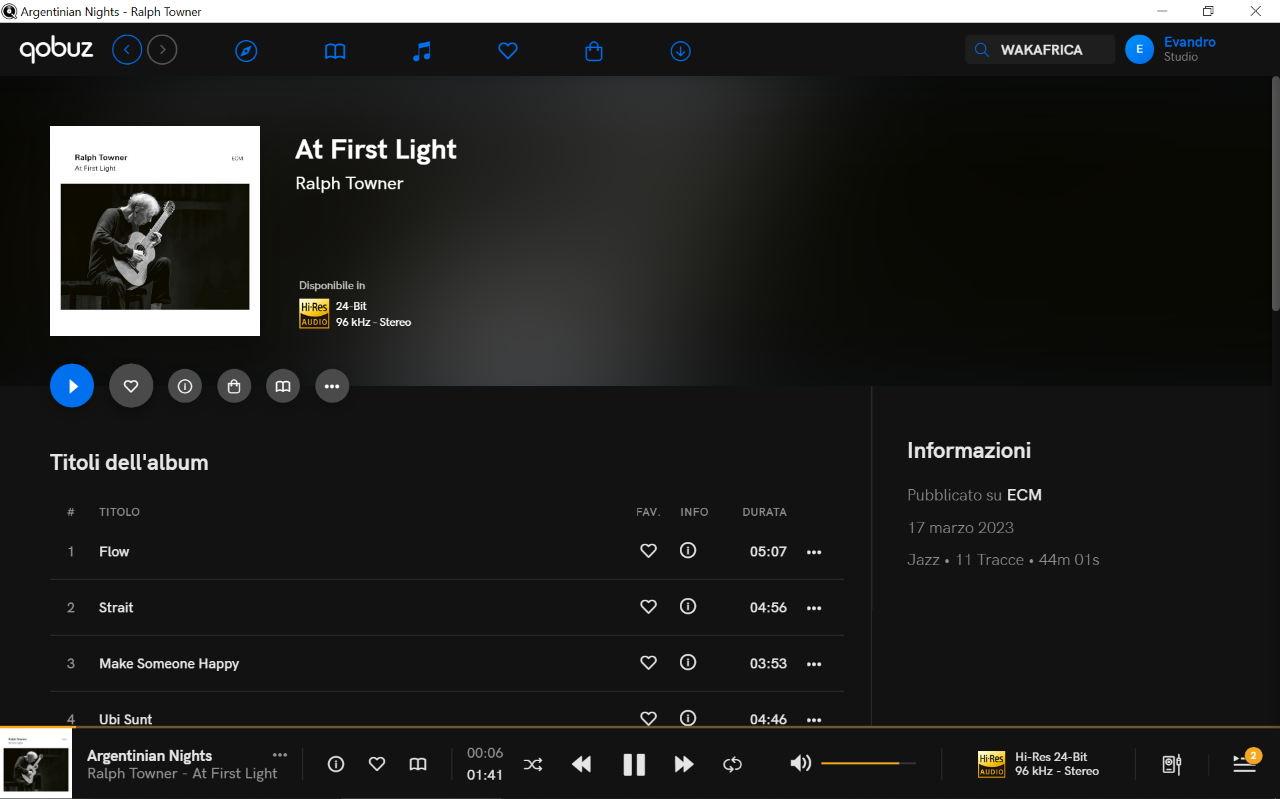The image size is (1280, 799).
Task: Show info for Make Someone Happy
Action: coord(688,663)
